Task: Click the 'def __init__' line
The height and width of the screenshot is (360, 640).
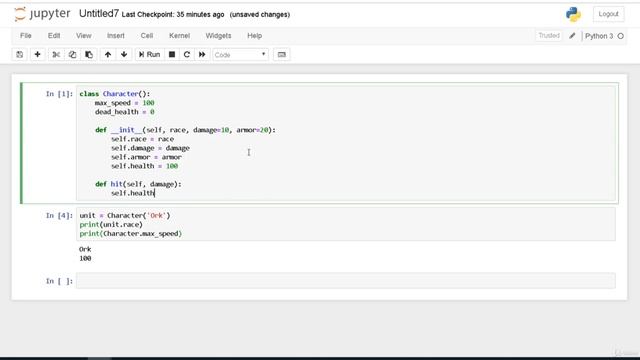Action: pyautogui.click(x=185, y=130)
